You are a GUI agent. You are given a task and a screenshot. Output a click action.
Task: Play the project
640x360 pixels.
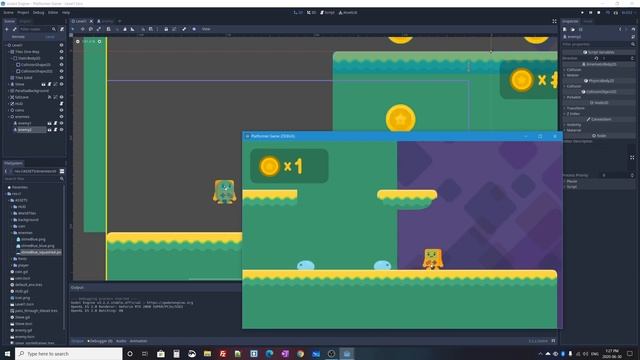(x=582, y=13)
